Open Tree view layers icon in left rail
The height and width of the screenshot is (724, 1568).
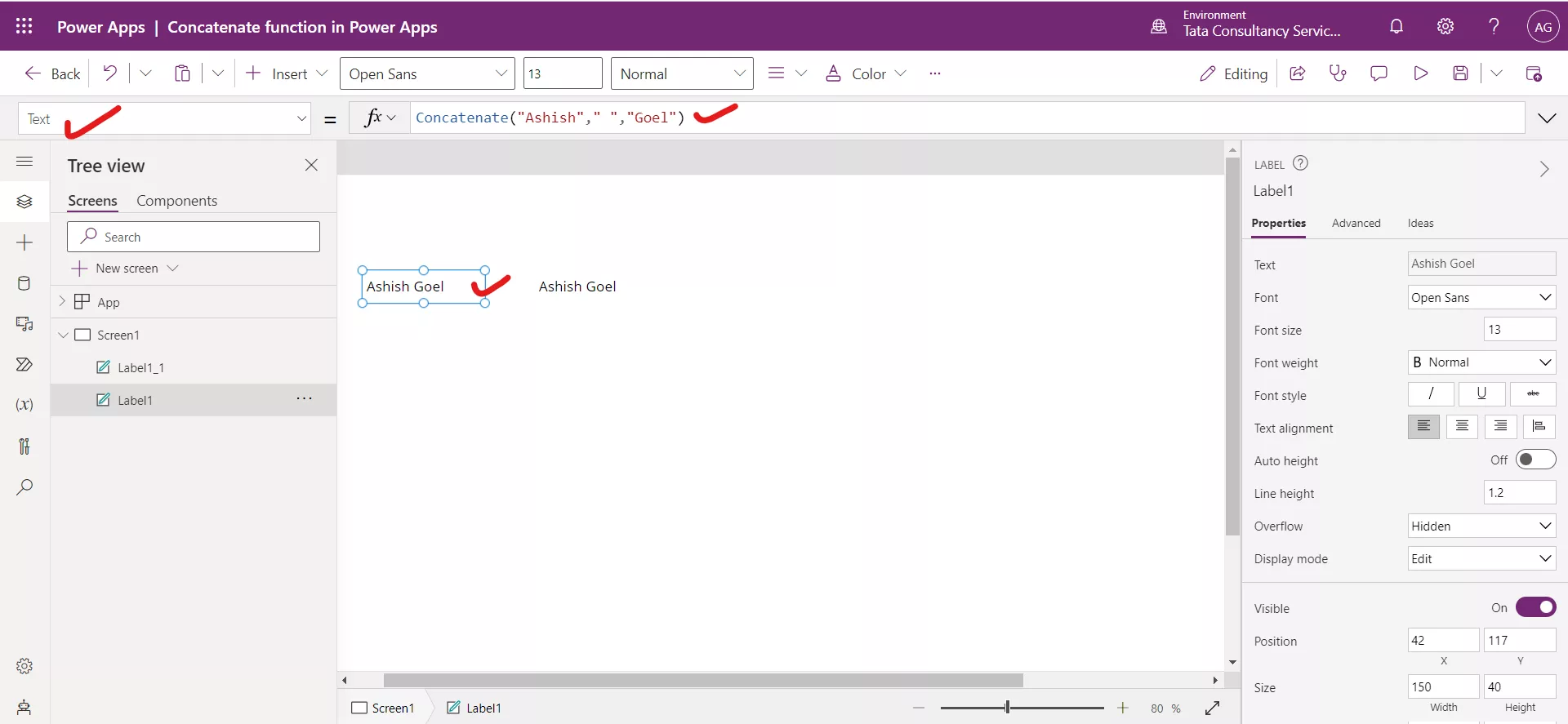[24, 201]
